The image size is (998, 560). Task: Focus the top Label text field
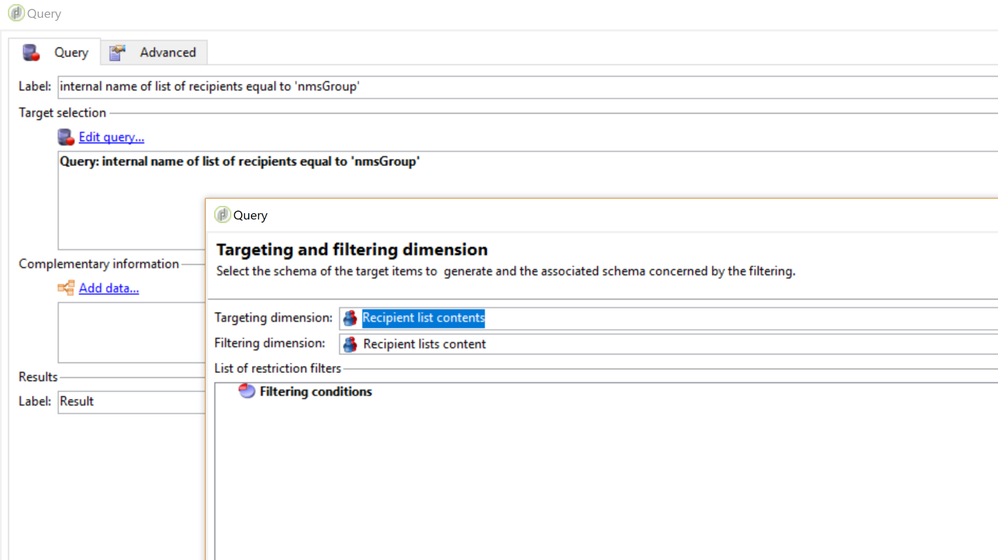(500, 87)
